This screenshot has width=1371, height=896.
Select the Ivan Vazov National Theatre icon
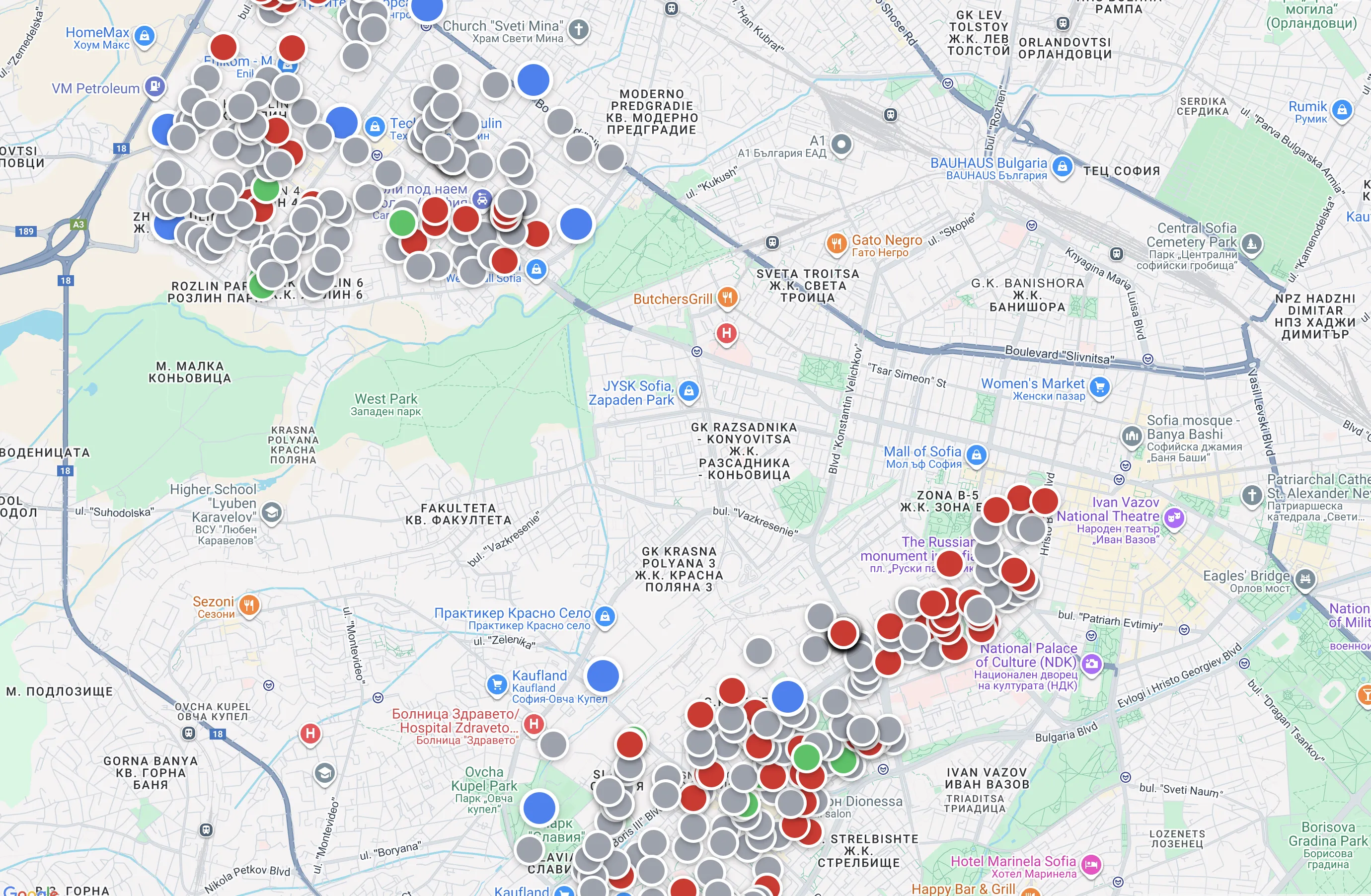point(1173,518)
